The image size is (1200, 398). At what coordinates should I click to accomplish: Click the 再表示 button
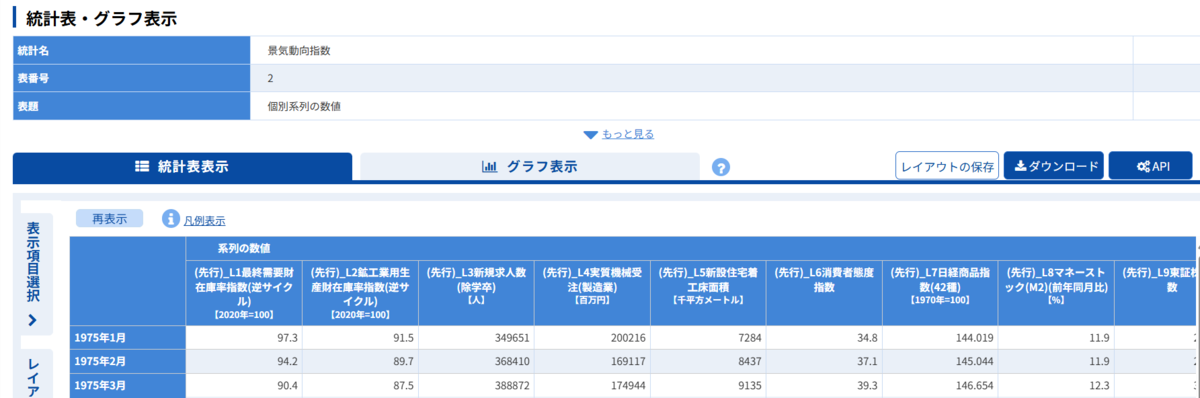[x=109, y=219]
